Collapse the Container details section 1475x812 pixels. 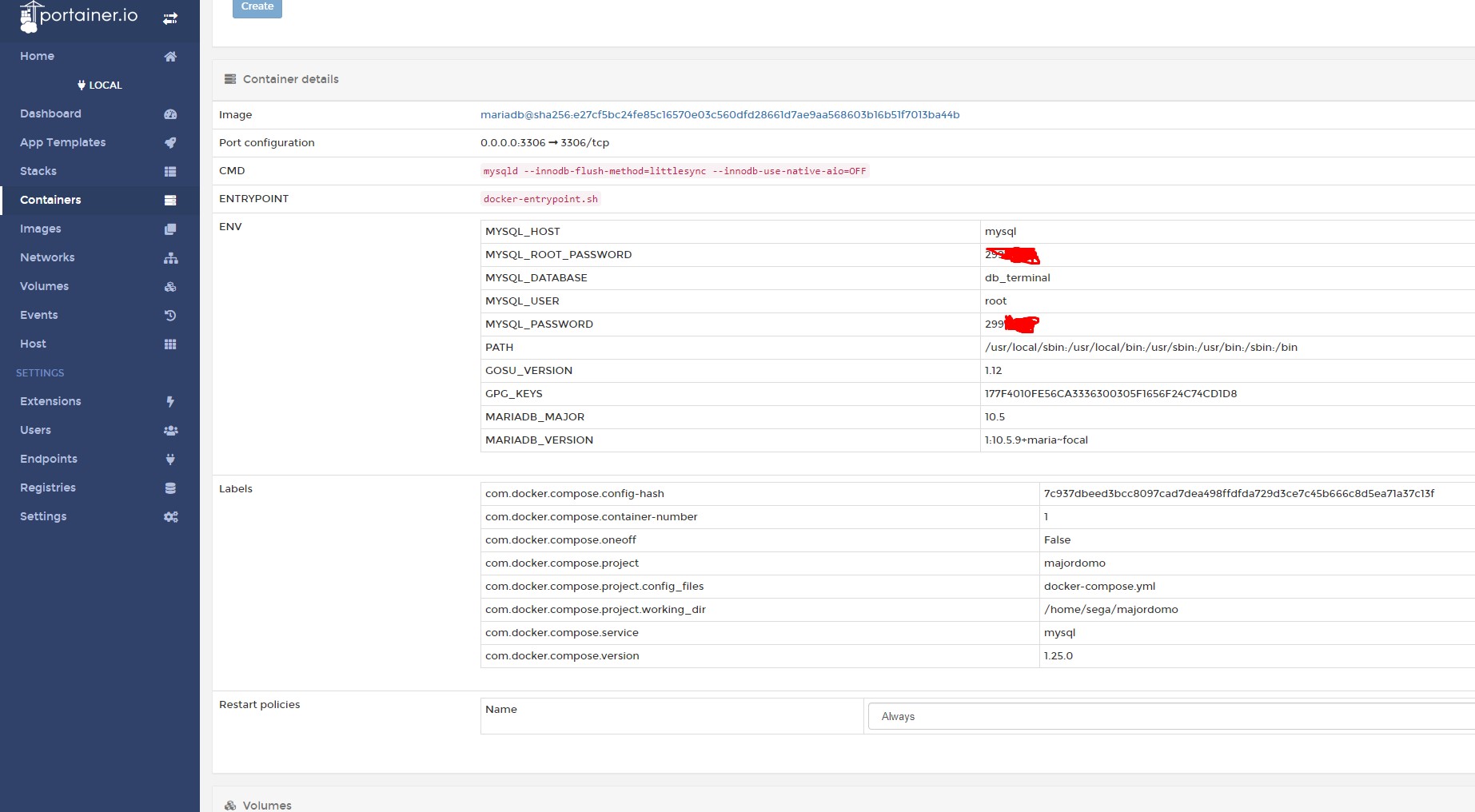tap(290, 79)
